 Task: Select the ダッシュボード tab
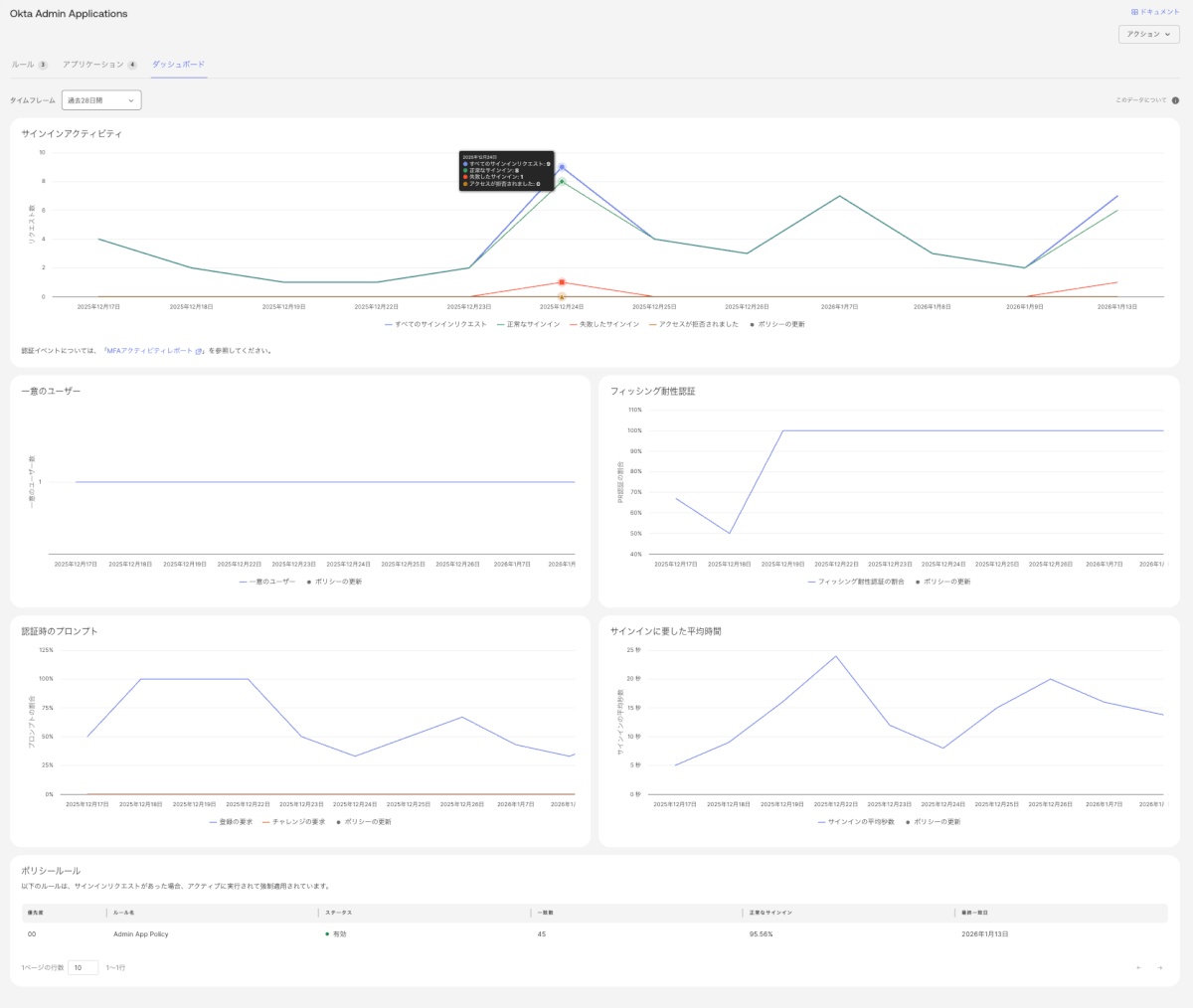[x=178, y=65]
